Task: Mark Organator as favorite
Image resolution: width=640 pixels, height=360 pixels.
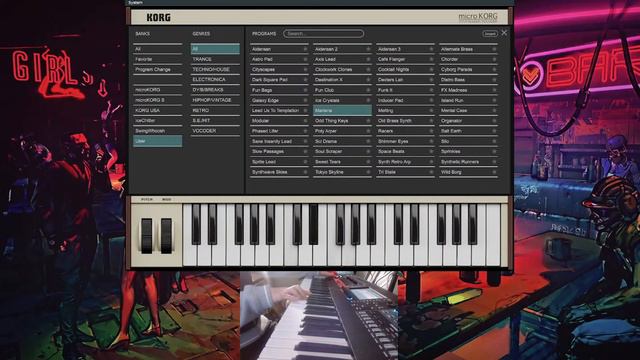Action: [x=494, y=121]
